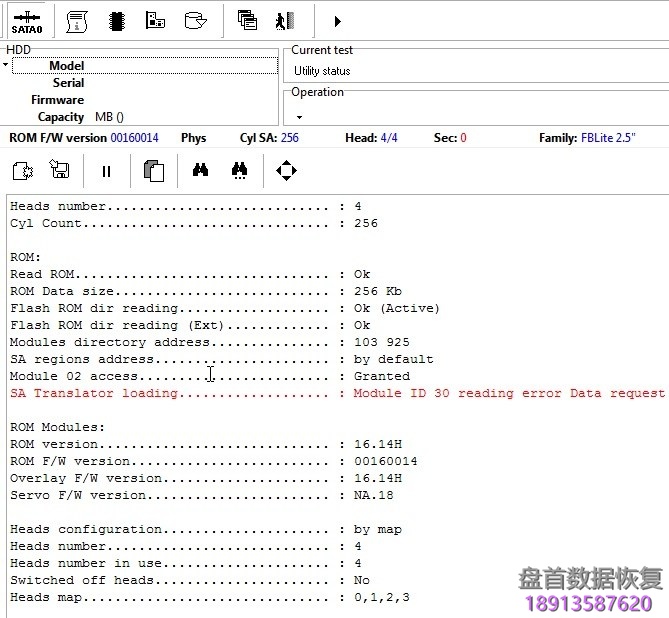Viewport: 669px width, 618px height.
Task: Click the binoculars find icon
Action: tap(201, 170)
